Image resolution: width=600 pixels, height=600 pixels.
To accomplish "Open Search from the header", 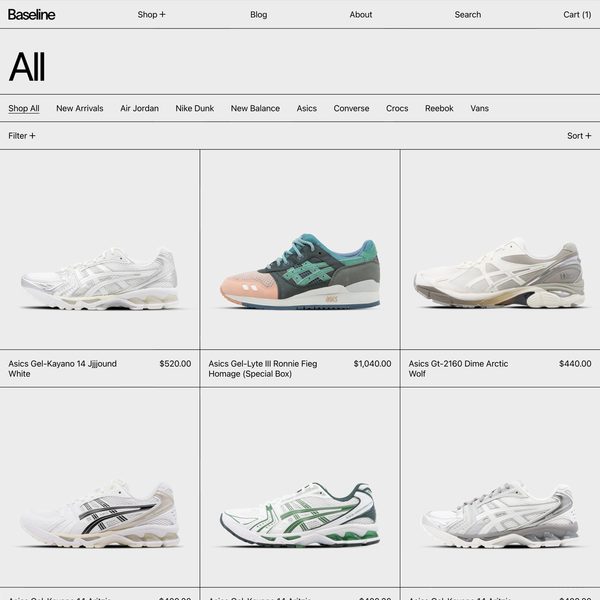I will [468, 15].
